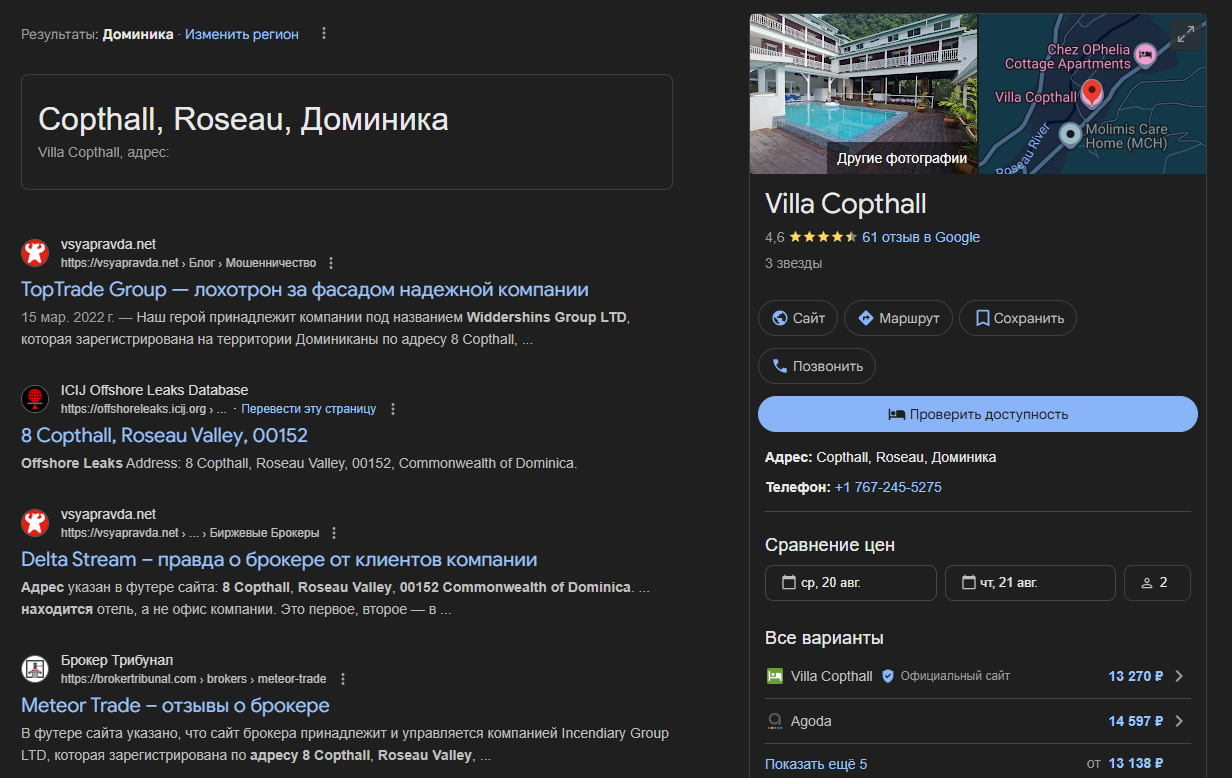Open Meteor Trade – отзывы о брокере result
This screenshot has width=1232, height=778.
coord(175,706)
